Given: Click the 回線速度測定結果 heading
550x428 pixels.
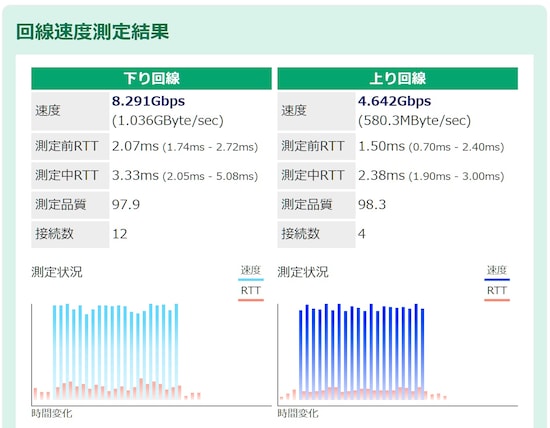Looking at the screenshot, I should click(x=93, y=32).
